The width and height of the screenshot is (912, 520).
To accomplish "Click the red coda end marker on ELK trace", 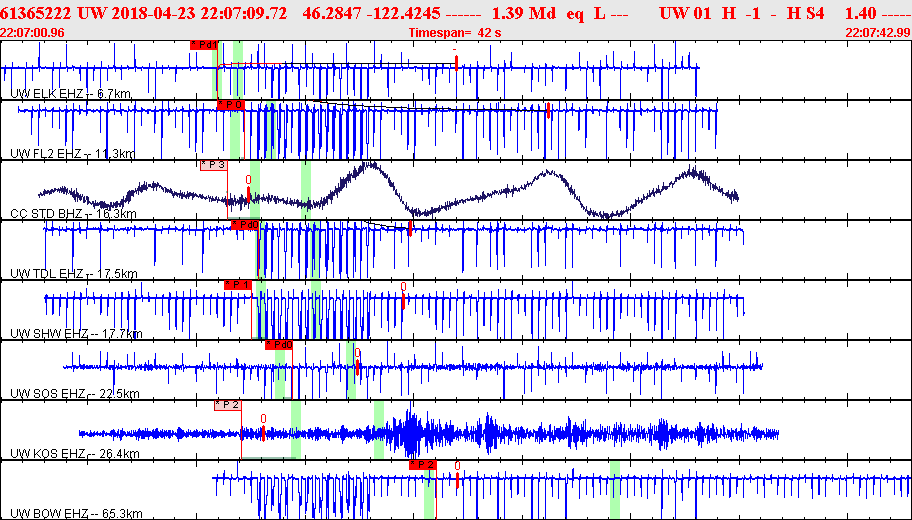I will point(457,62).
